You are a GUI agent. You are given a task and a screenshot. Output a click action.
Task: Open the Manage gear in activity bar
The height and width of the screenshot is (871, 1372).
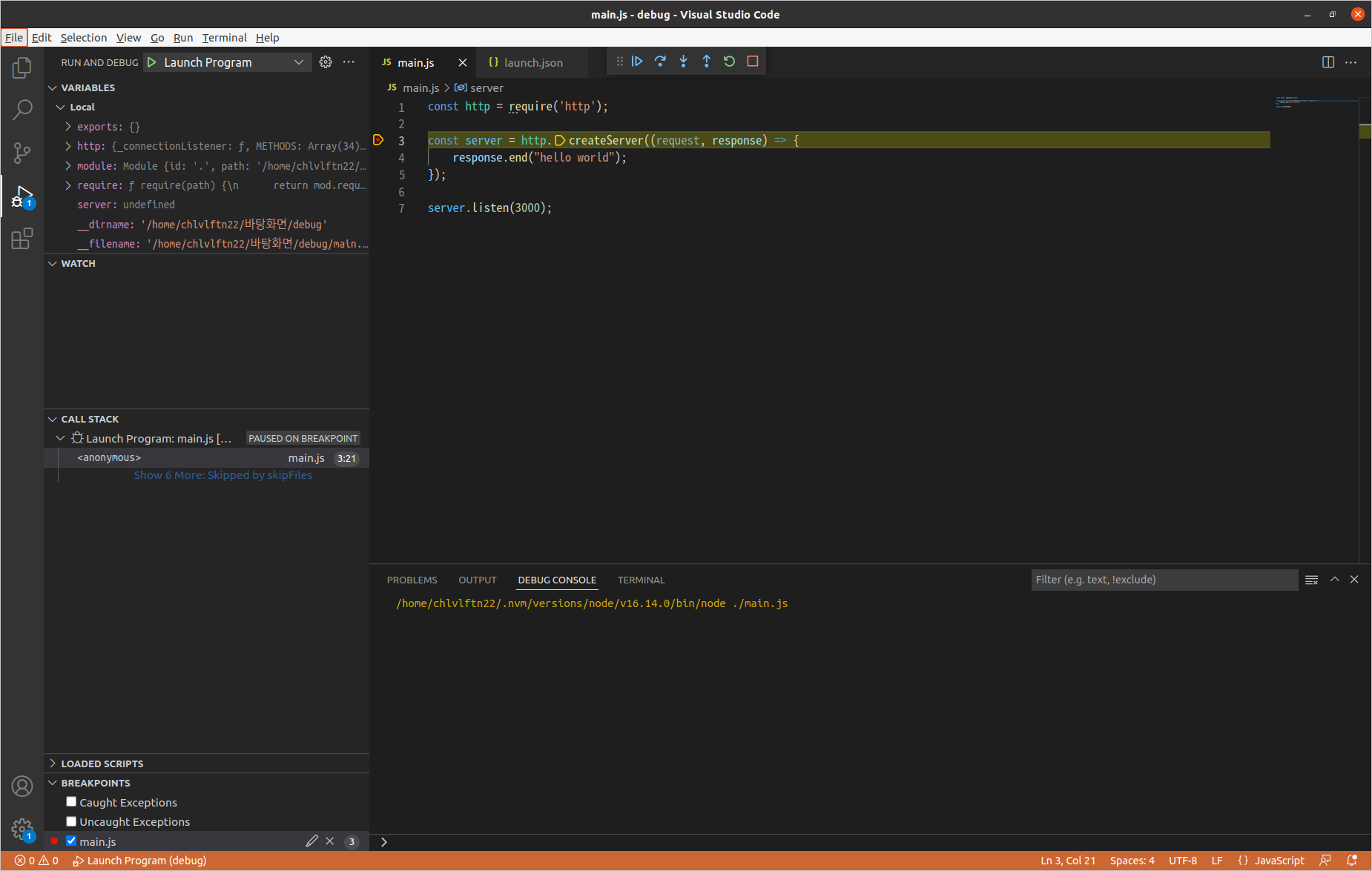(x=22, y=829)
